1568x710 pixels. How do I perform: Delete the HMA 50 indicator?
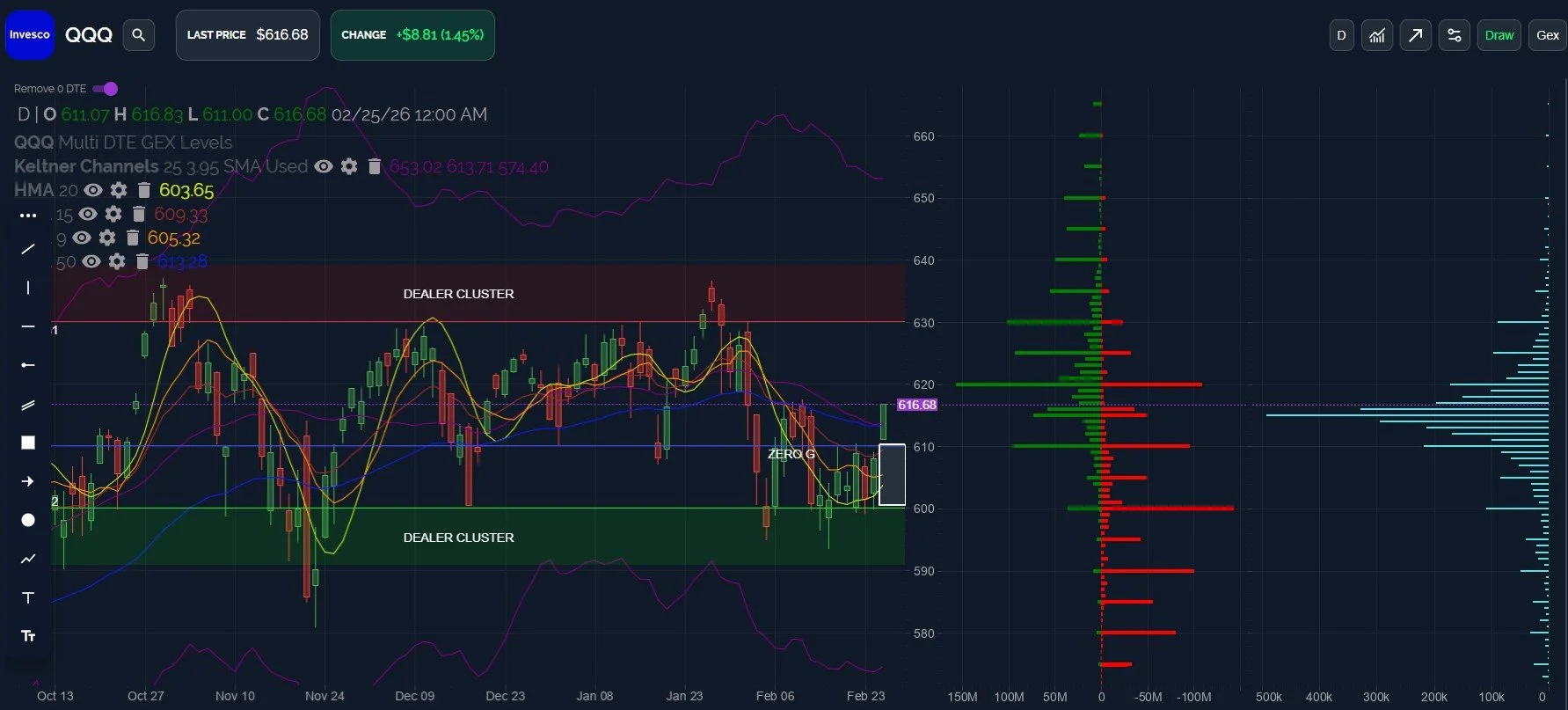coord(142,261)
